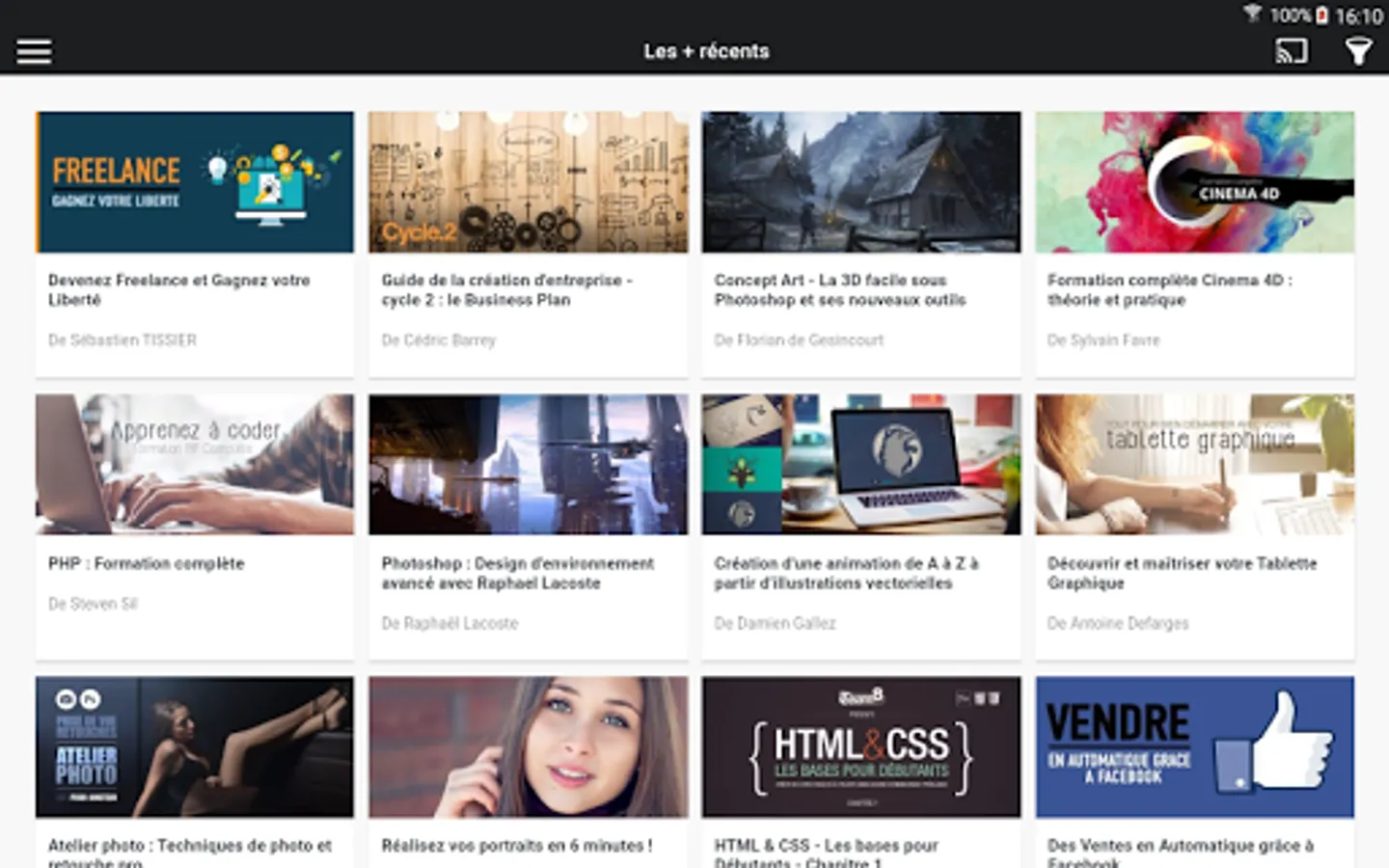Viewport: 1389px width, 868px height.
Task: Open Raphael Lacoste's environment design course
Action: (x=519, y=573)
